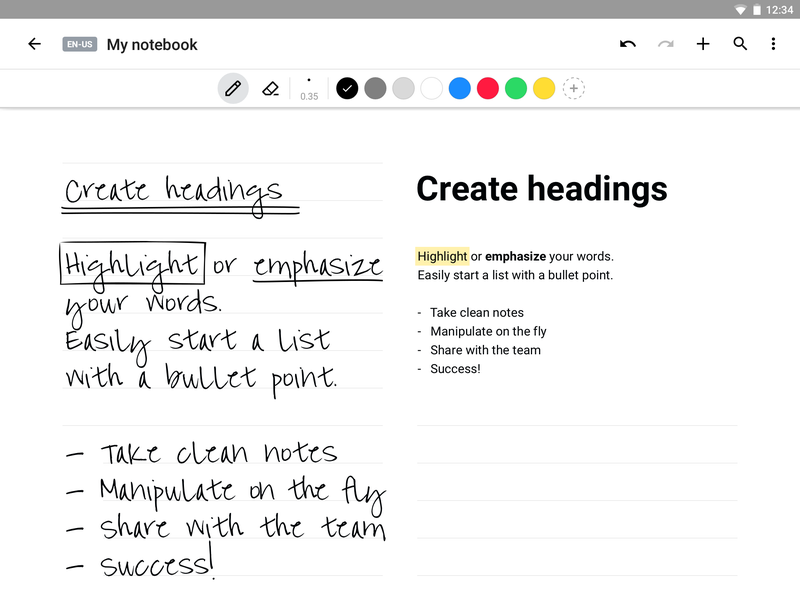Choose the dark gray ink color
This screenshot has width=800, height=600.
tap(376, 88)
